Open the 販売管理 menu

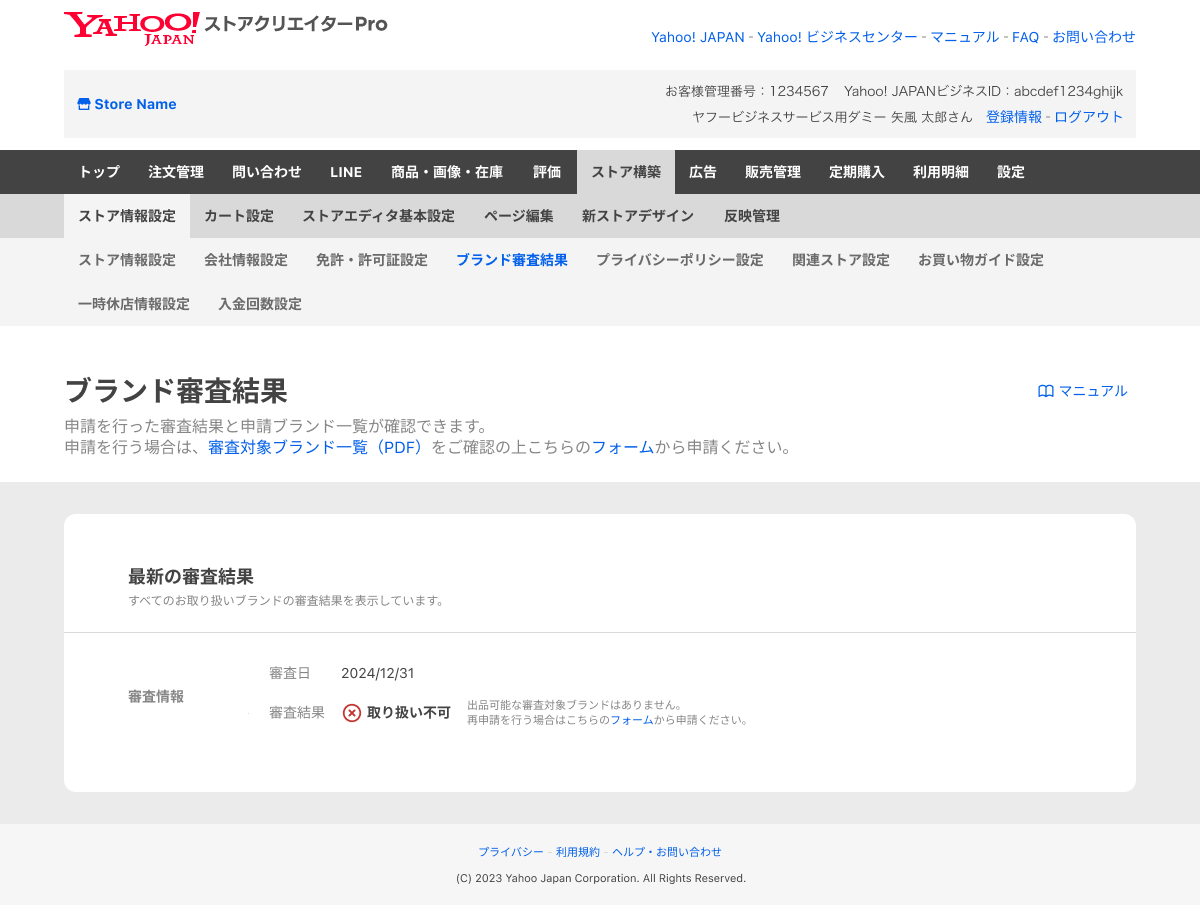pyautogui.click(x=773, y=172)
